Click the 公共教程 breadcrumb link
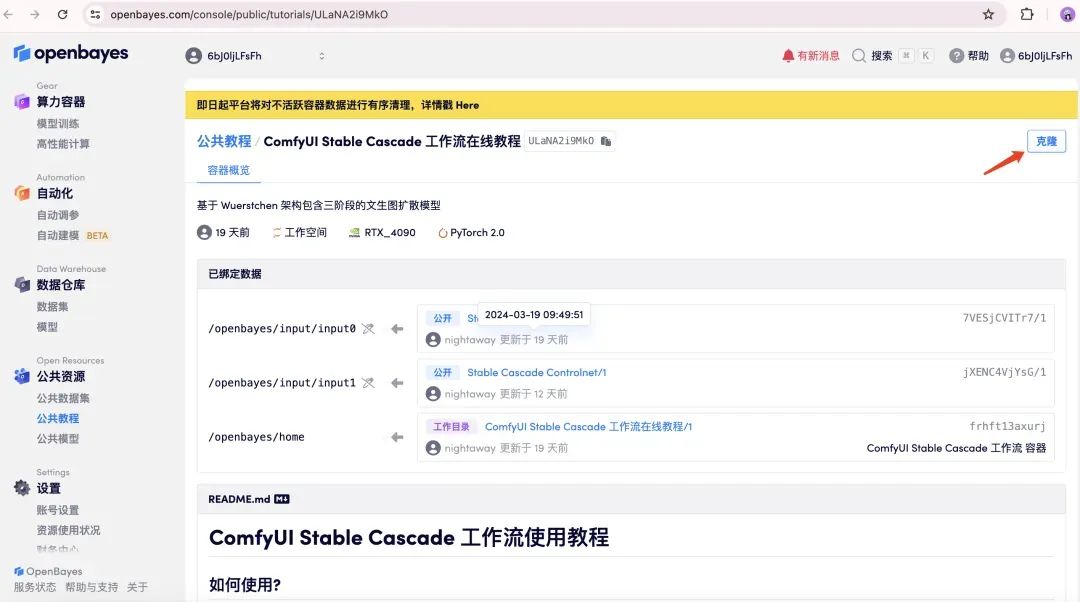The height and width of the screenshot is (602, 1080). coord(224,142)
